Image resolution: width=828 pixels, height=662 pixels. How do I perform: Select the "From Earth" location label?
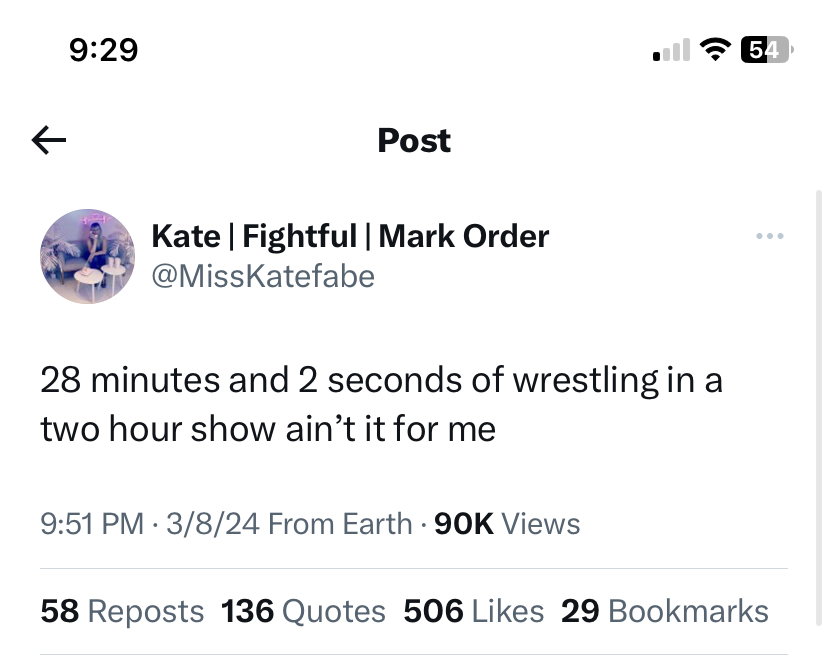[x=340, y=523]
